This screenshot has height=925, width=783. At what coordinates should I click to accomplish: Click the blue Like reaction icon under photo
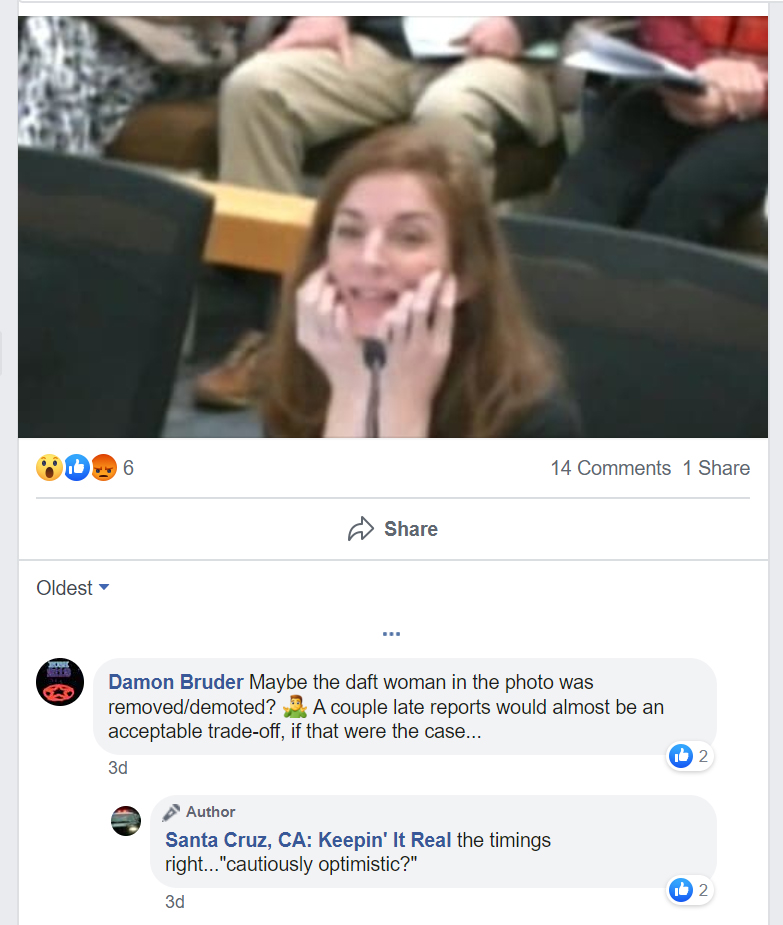coord(76,467)
